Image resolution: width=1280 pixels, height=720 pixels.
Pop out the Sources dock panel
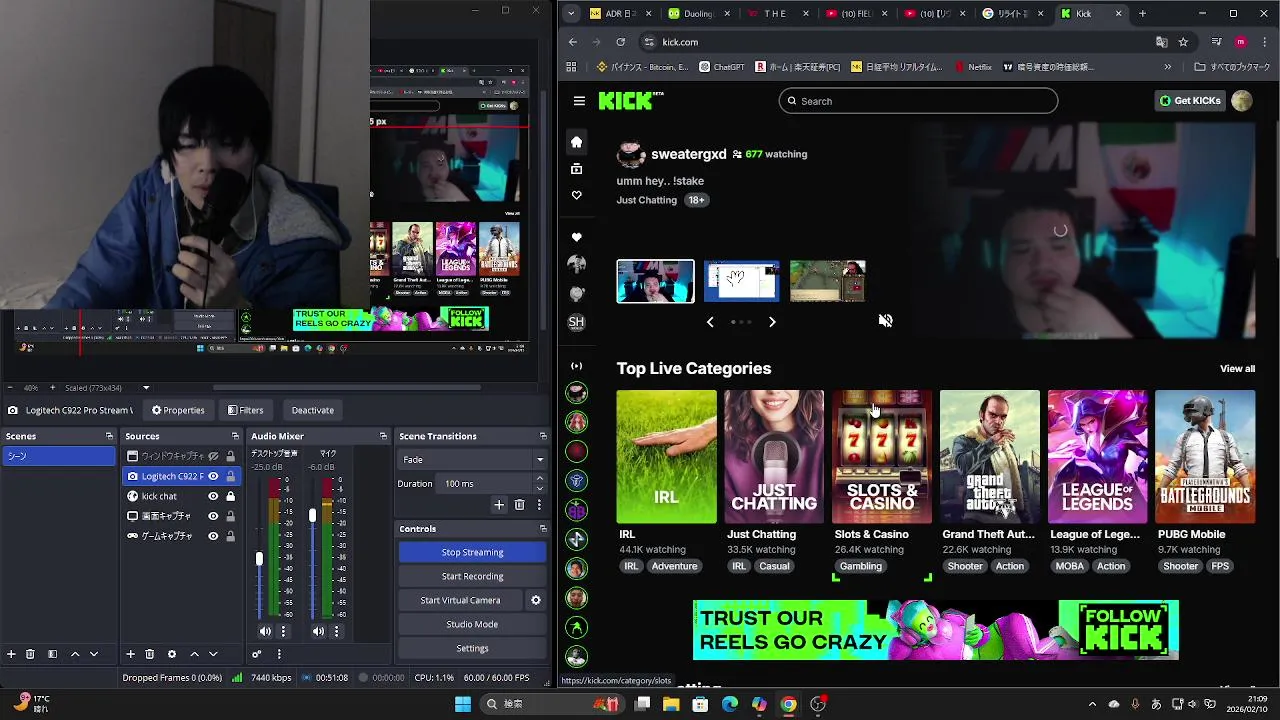coord(235,436)
